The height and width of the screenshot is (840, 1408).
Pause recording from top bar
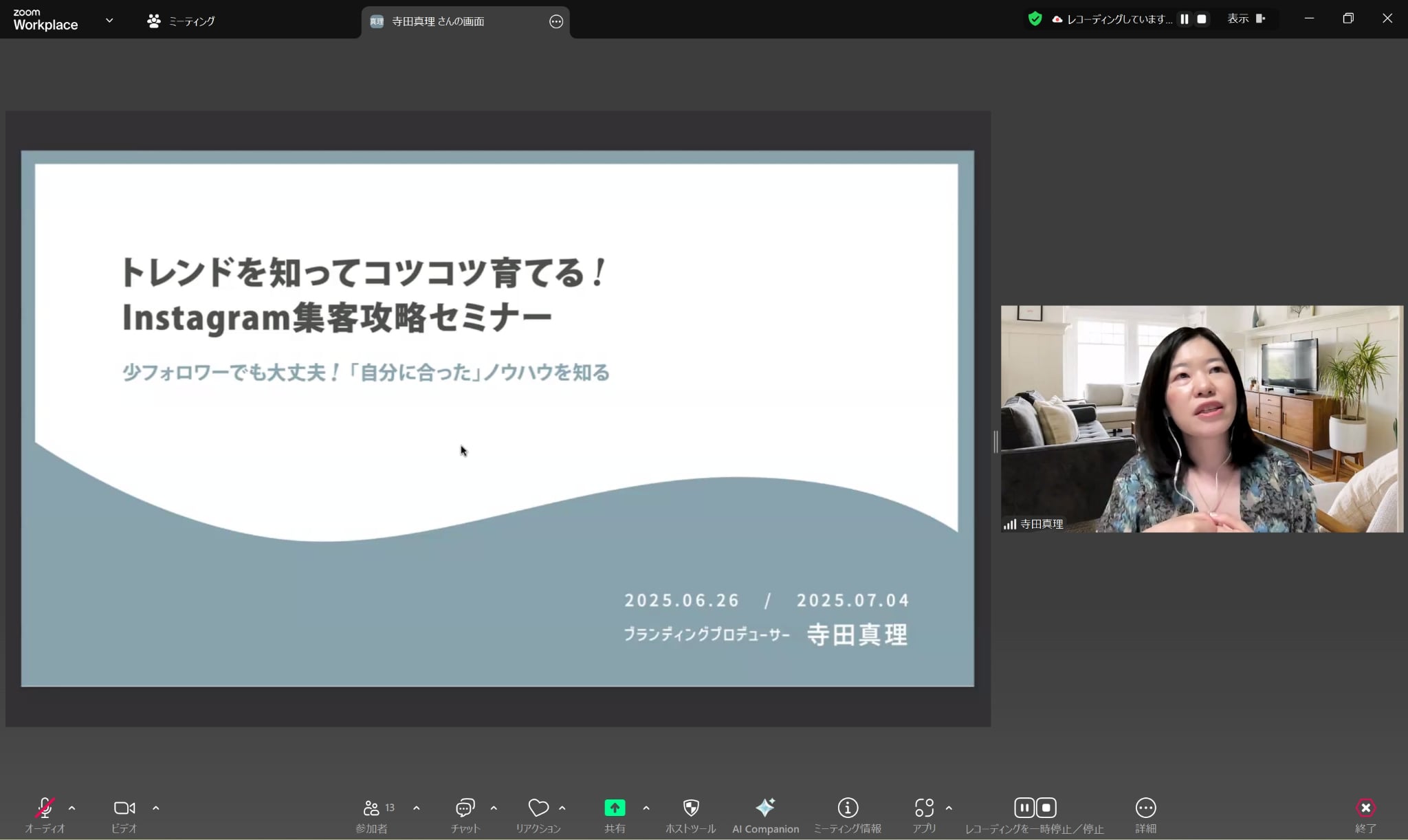(1185, 19)
